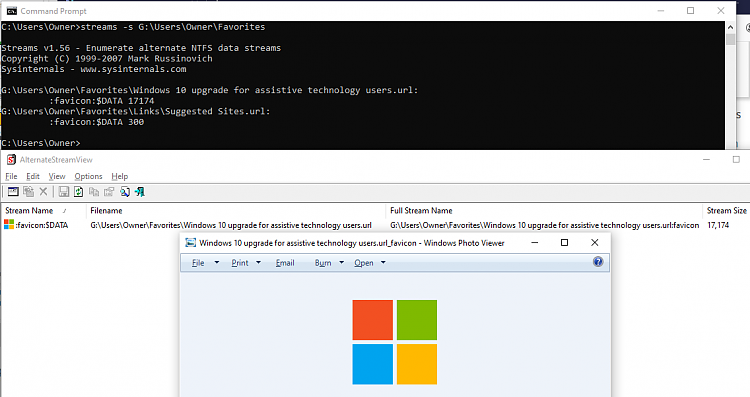
Task: Open Edit menu in AlternateStreamView
Action: 33,176
